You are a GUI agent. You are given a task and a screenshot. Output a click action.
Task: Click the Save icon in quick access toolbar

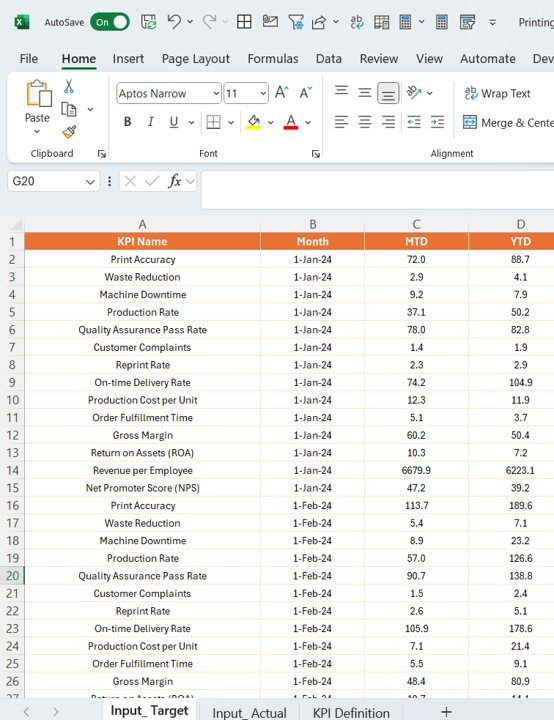pos(148,22)
